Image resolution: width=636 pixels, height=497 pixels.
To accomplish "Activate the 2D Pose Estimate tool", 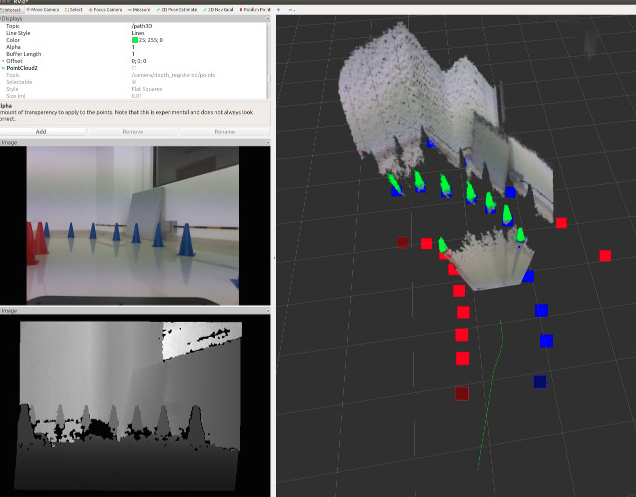I will coord(176,9).
